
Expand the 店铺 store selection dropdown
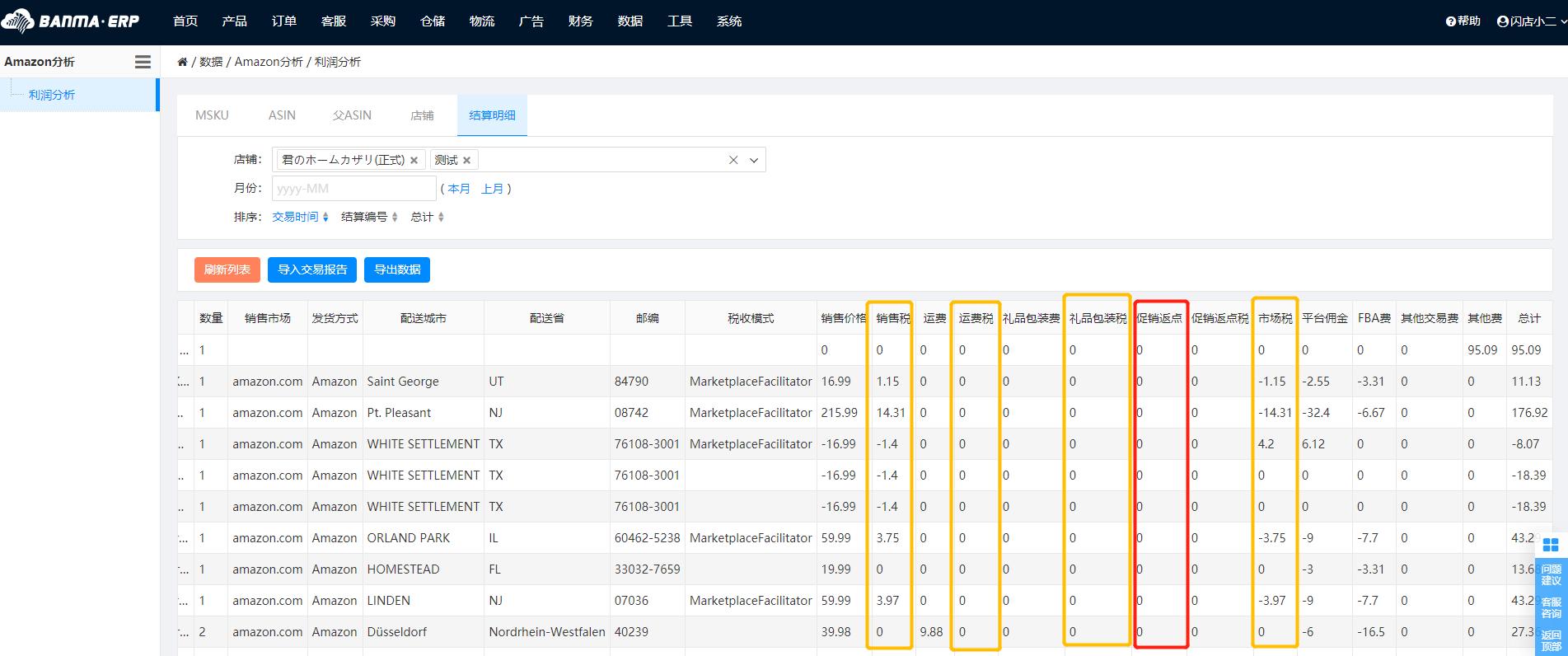click(x=753, y=160)
